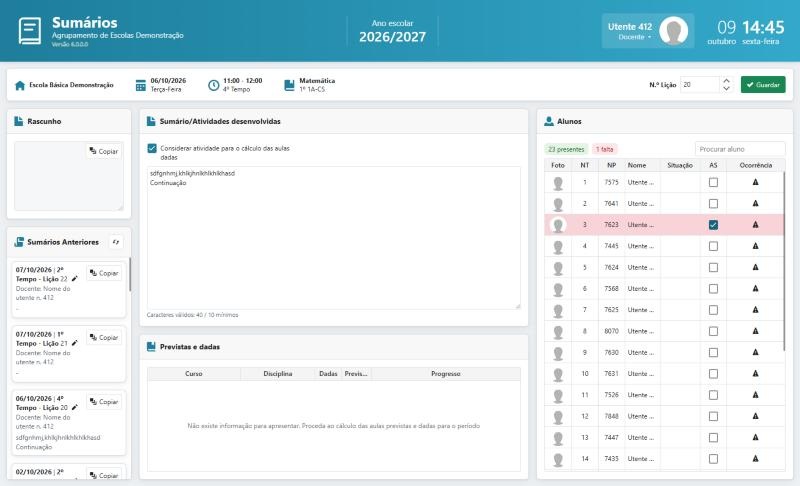
Task: Click inside the N.º Lição number field
Action: (700, 85)
